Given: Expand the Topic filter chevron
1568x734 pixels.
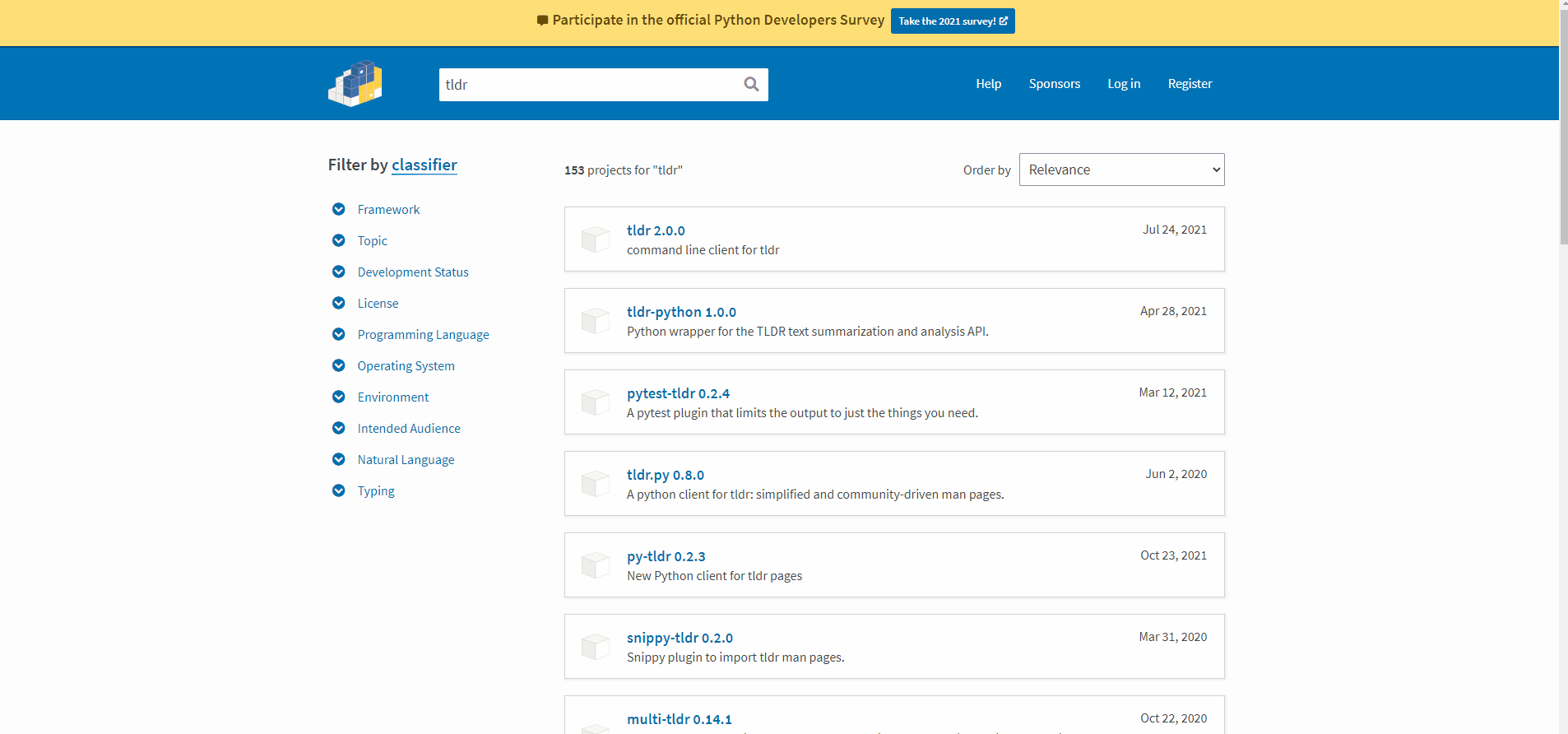Looking at the screenshot, I should point(338,240).
